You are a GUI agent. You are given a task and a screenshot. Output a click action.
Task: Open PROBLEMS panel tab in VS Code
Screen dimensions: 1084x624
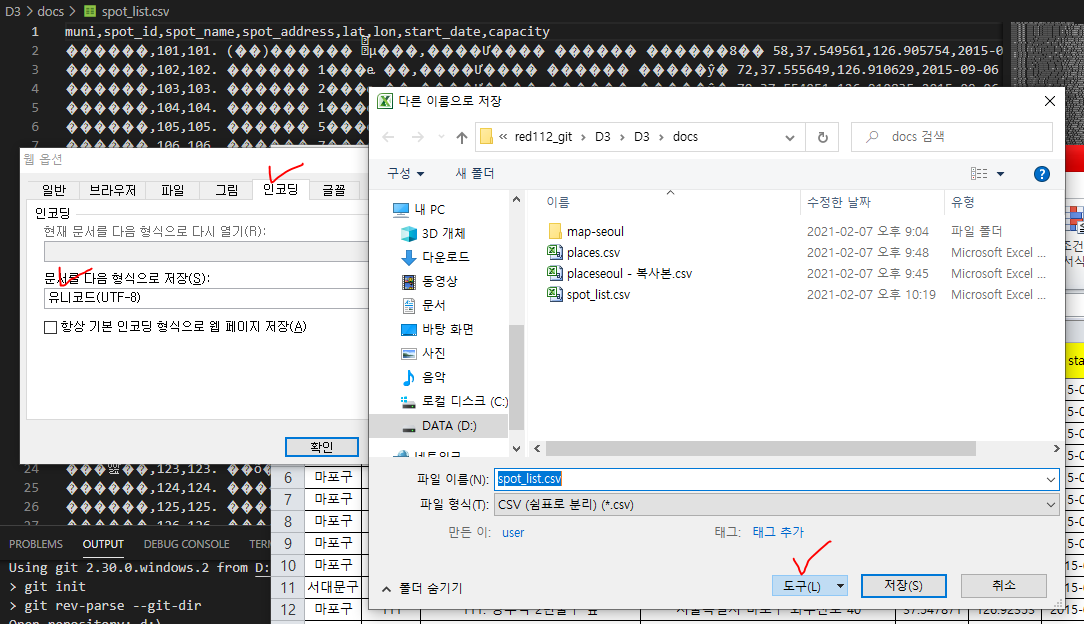pos(36,545)
